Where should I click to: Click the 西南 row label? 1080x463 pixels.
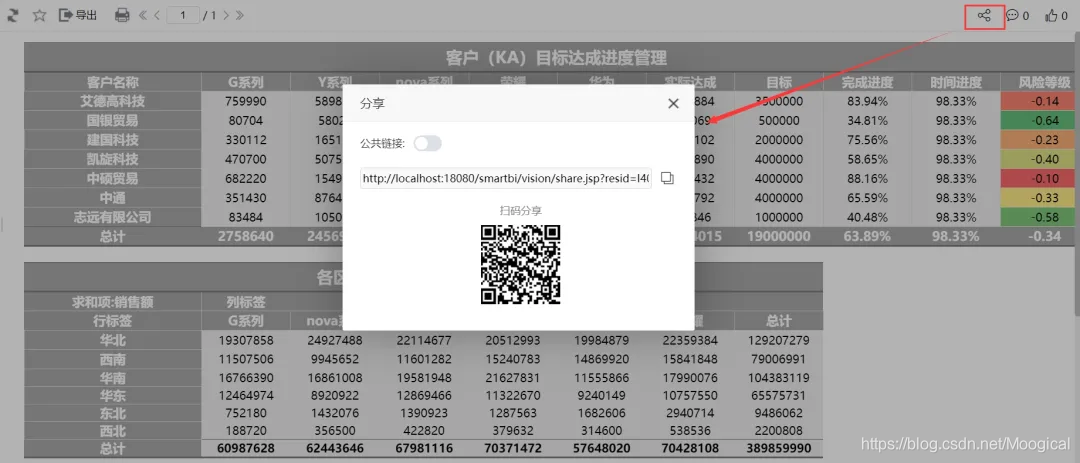113,359
